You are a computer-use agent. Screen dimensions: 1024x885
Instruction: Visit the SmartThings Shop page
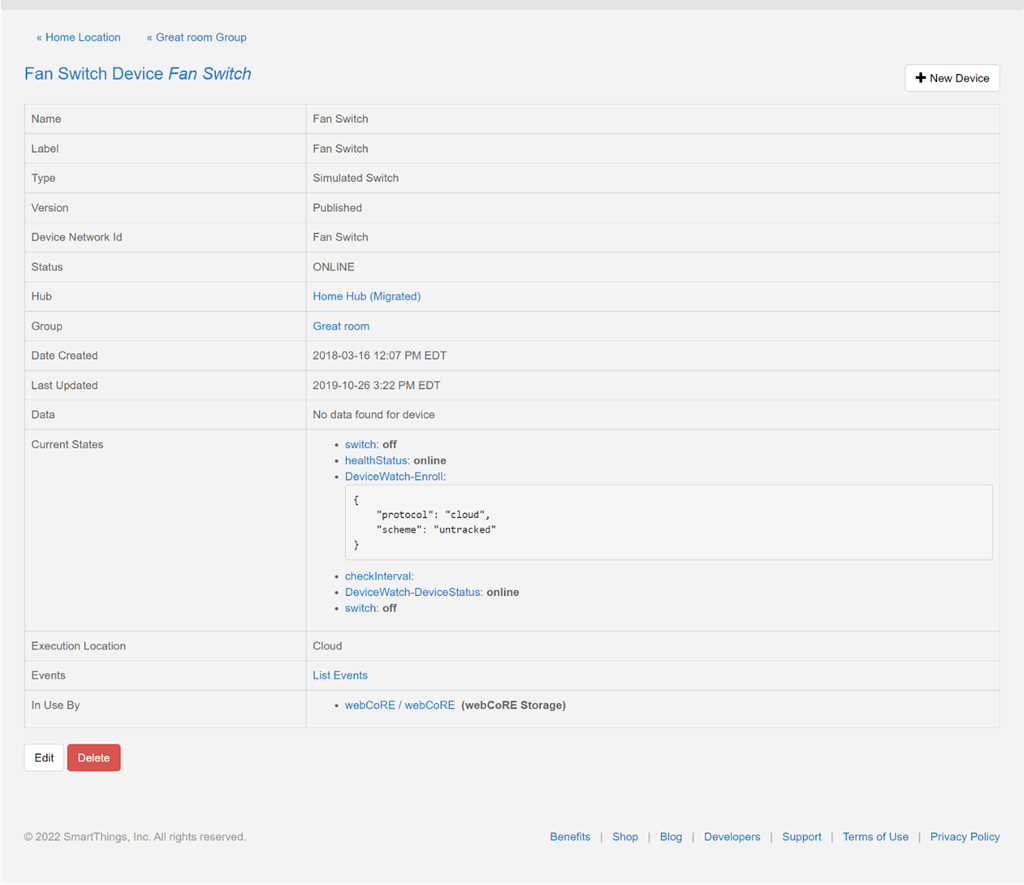(x=625, y=837)
